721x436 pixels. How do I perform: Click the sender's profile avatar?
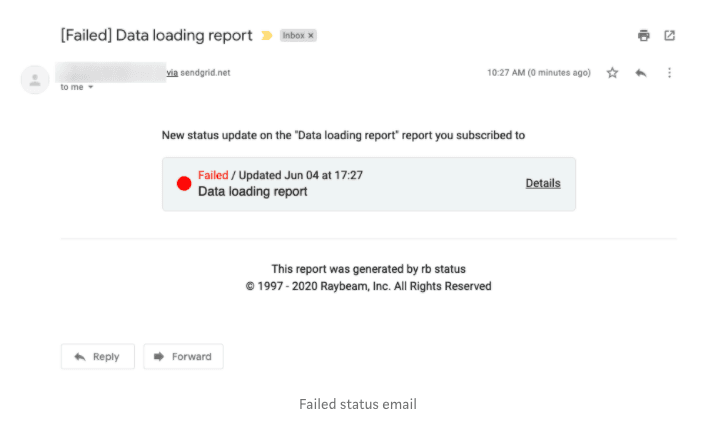[x=35, y=80]
